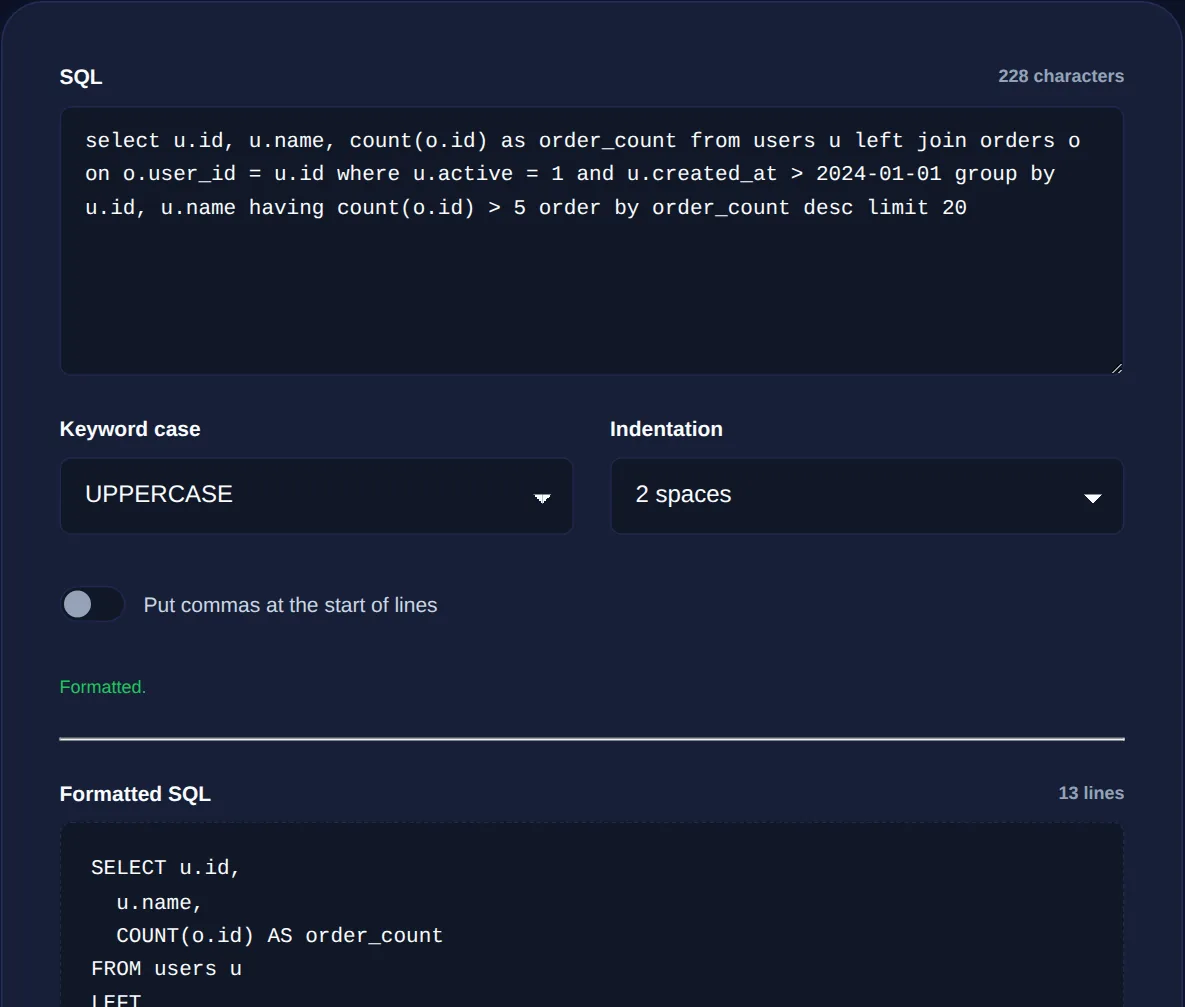Screen dimensions: 1185x1007
Task: Open the Keyword case dropdown
Action: click(x=316, y=496)
